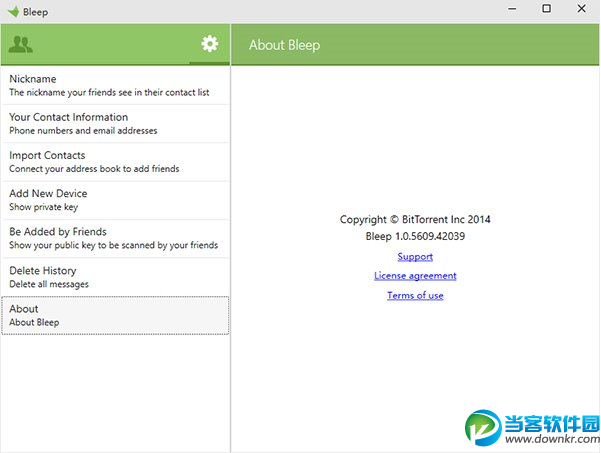Click the About Bleep header title

point(284,45)
